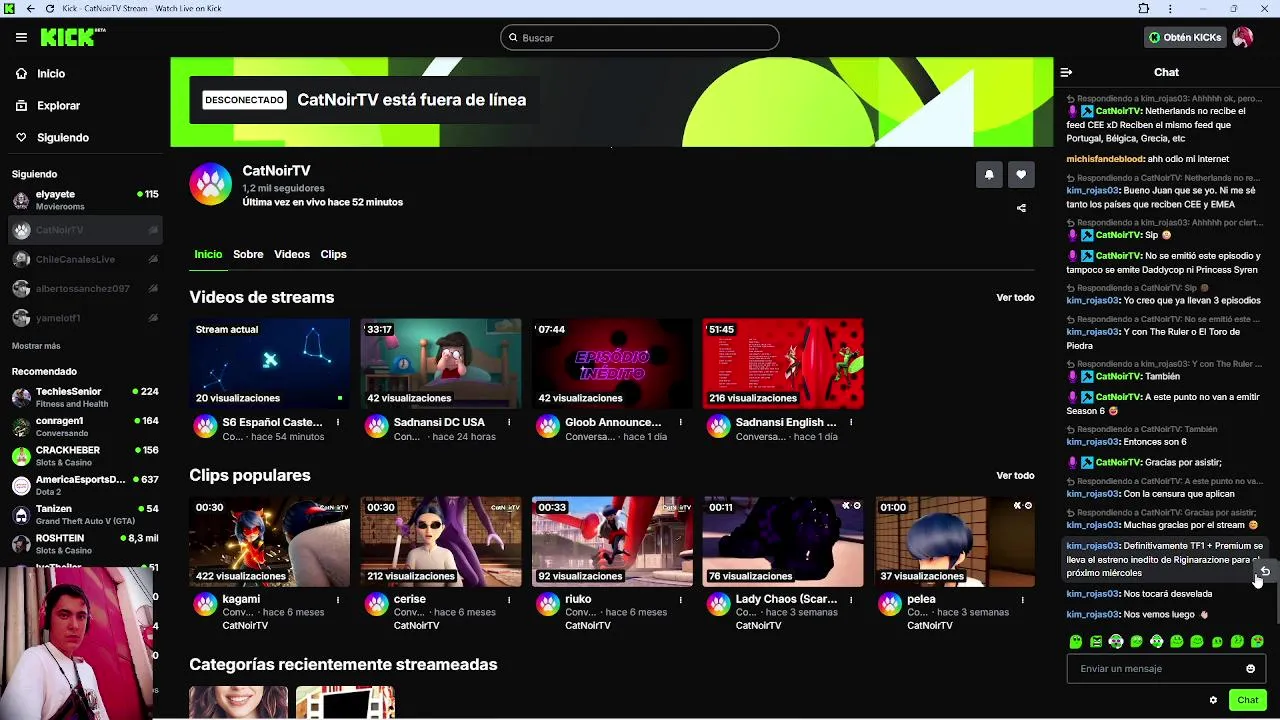1280x720 pixels.
Task: Open riuko clip thumbnail
Action: pos(612,541)
